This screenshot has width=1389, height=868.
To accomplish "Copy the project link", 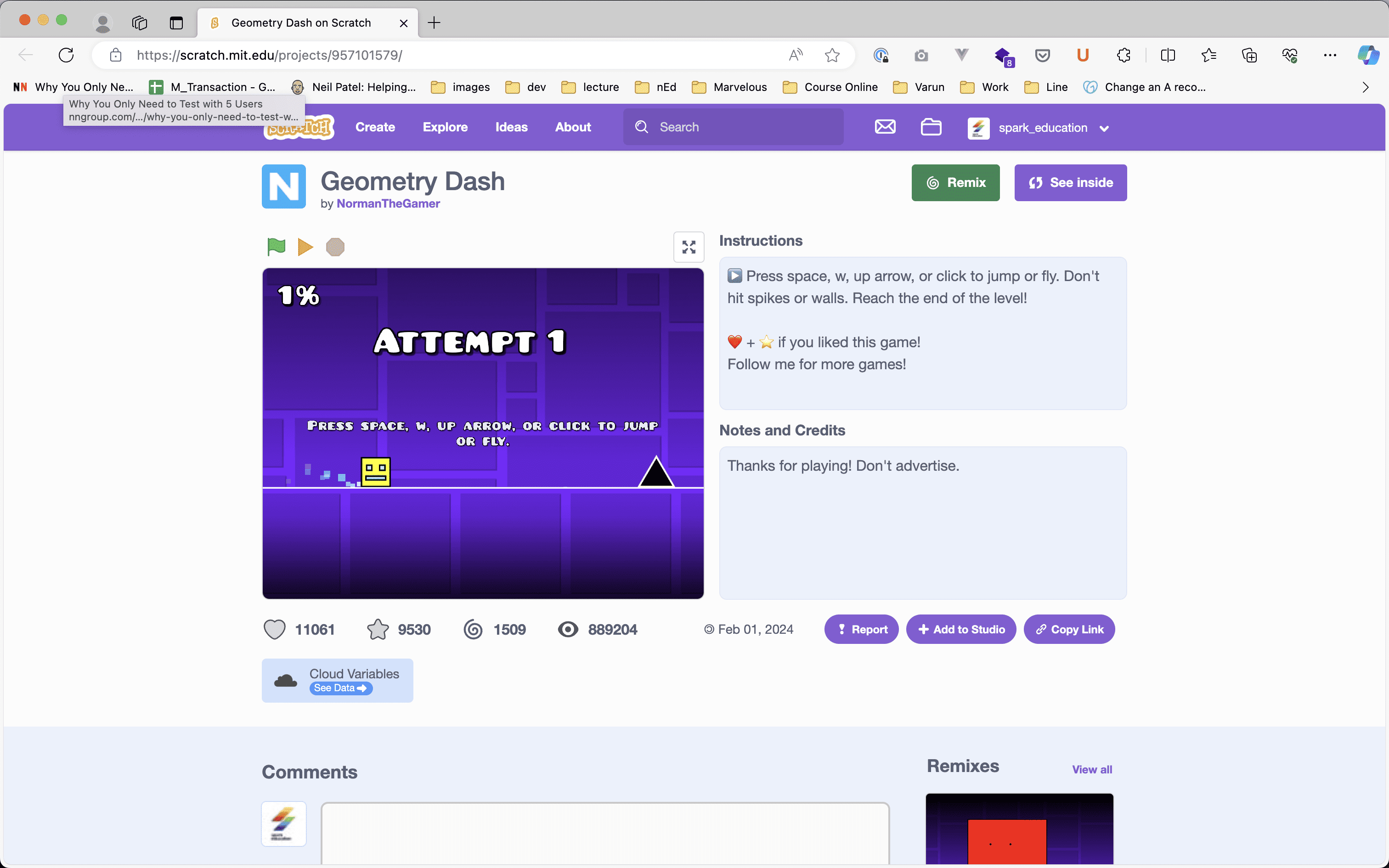I will coord(1069,629).
